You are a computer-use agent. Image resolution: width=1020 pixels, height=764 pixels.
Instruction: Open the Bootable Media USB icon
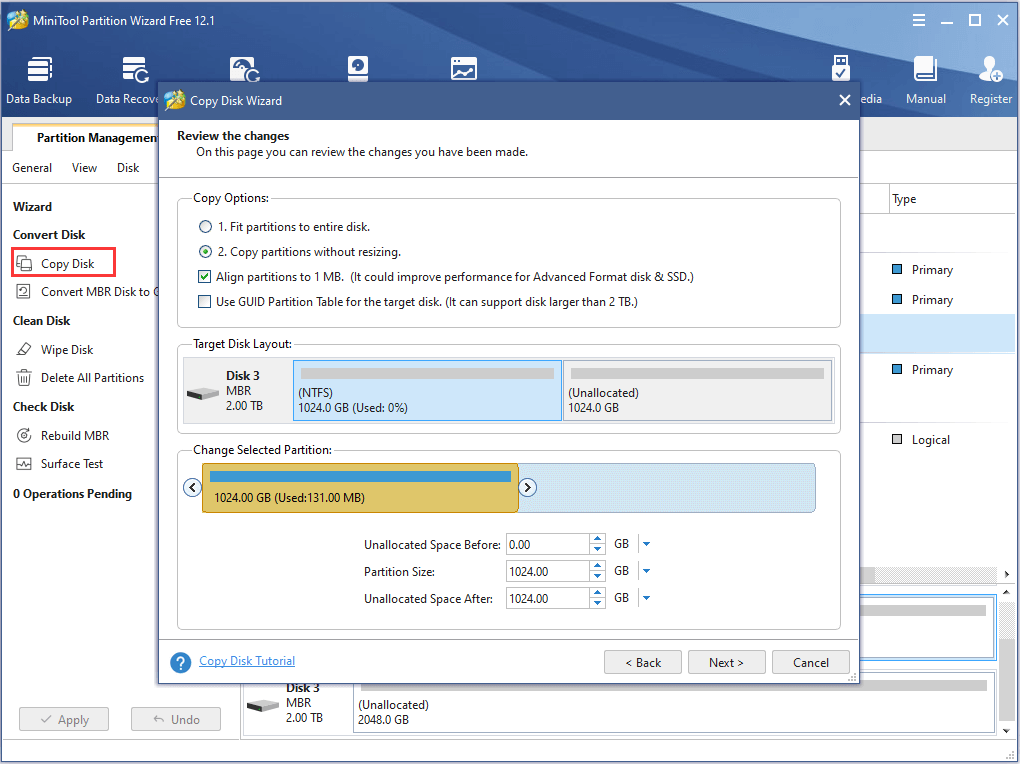click(x=840, y=68)
